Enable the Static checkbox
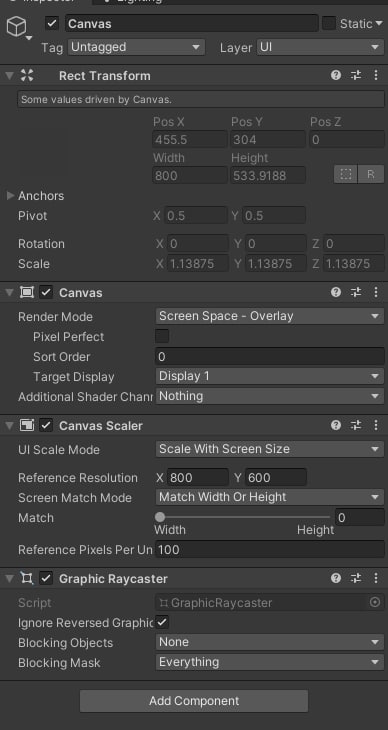The height and width of the screenshot is (730, 388). click(x=329, y=23)
